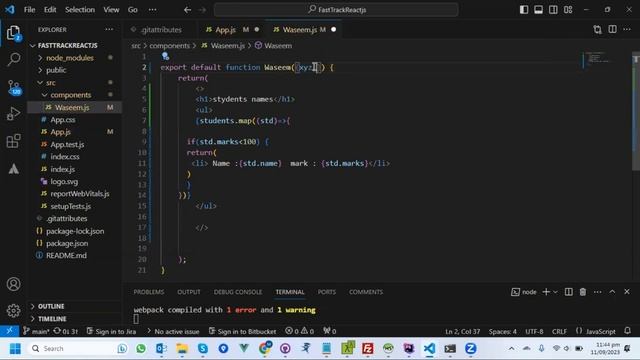Switch to the Debug Console tab
This screenshot has height=360, width=640.
coord(238,292)
